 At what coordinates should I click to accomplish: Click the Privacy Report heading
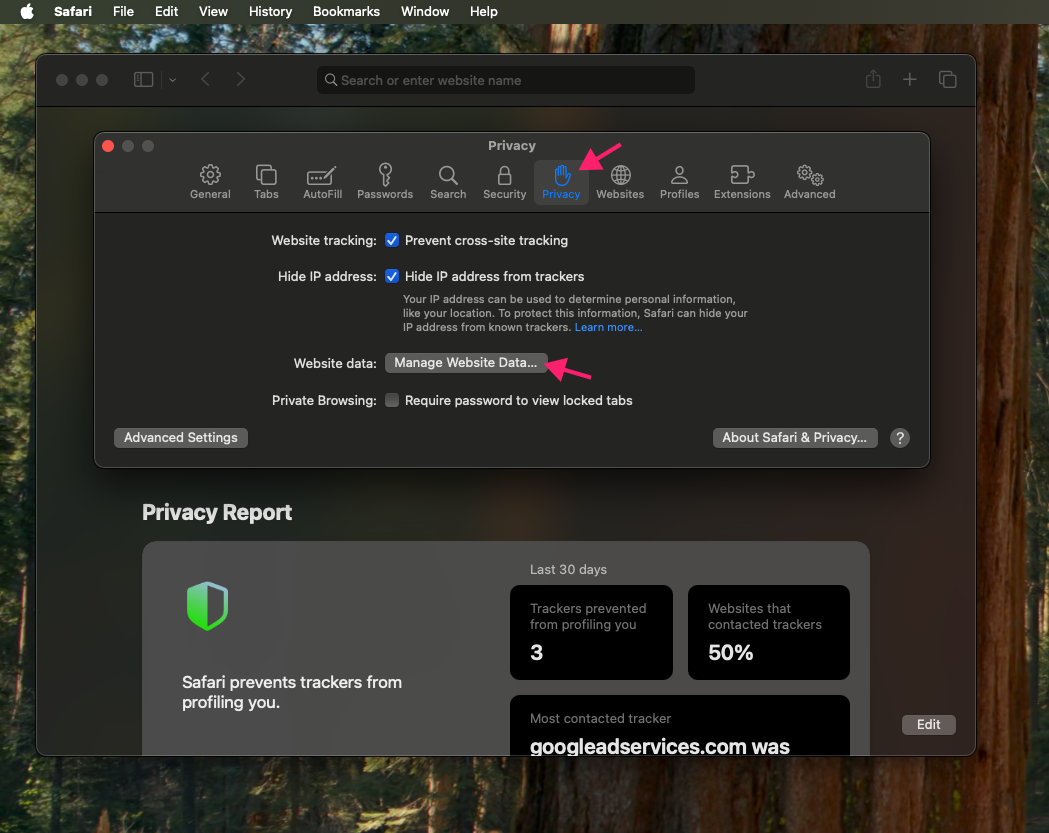pyautogui.click(x=217, y=513)
